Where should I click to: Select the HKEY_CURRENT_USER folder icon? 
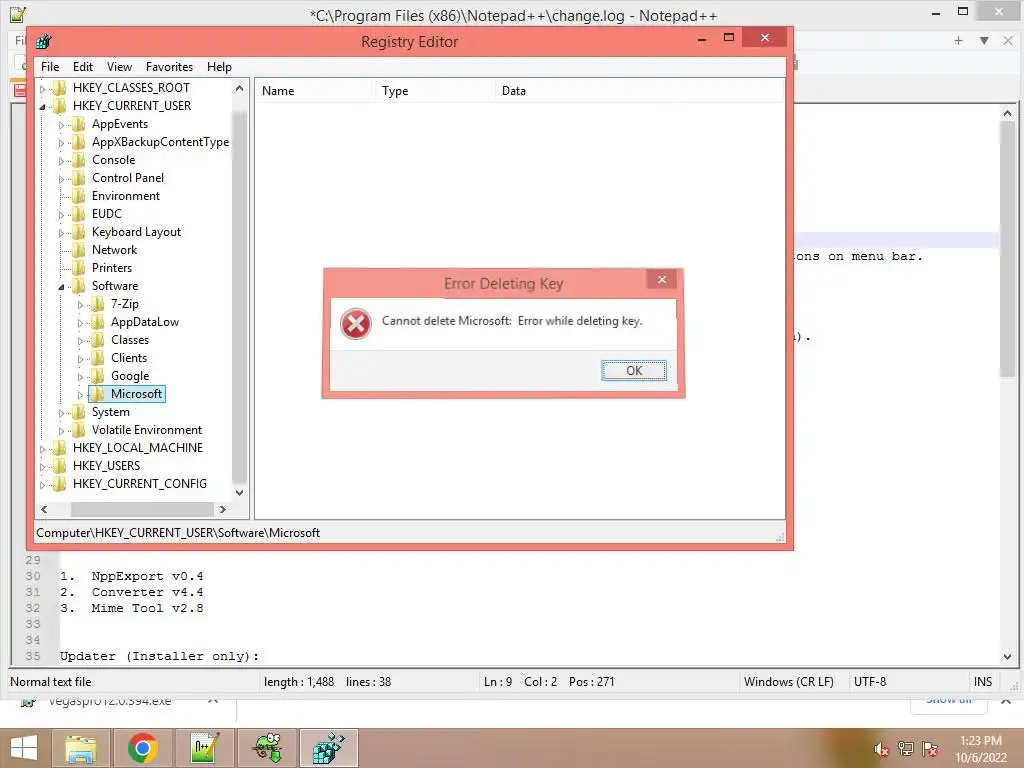coord(59,106)
